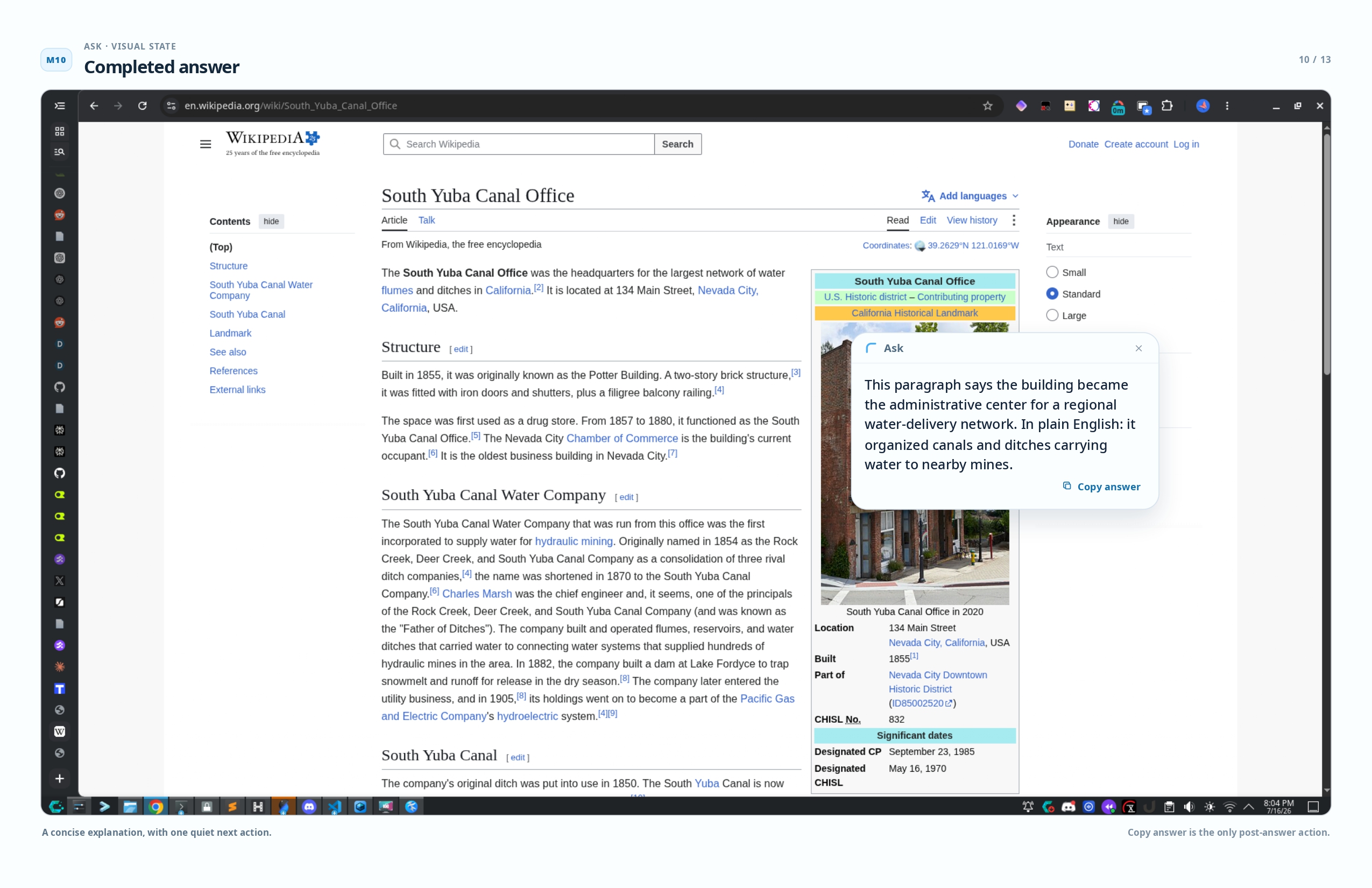
Task: Open the Edit tab
Action: (928, 220)
